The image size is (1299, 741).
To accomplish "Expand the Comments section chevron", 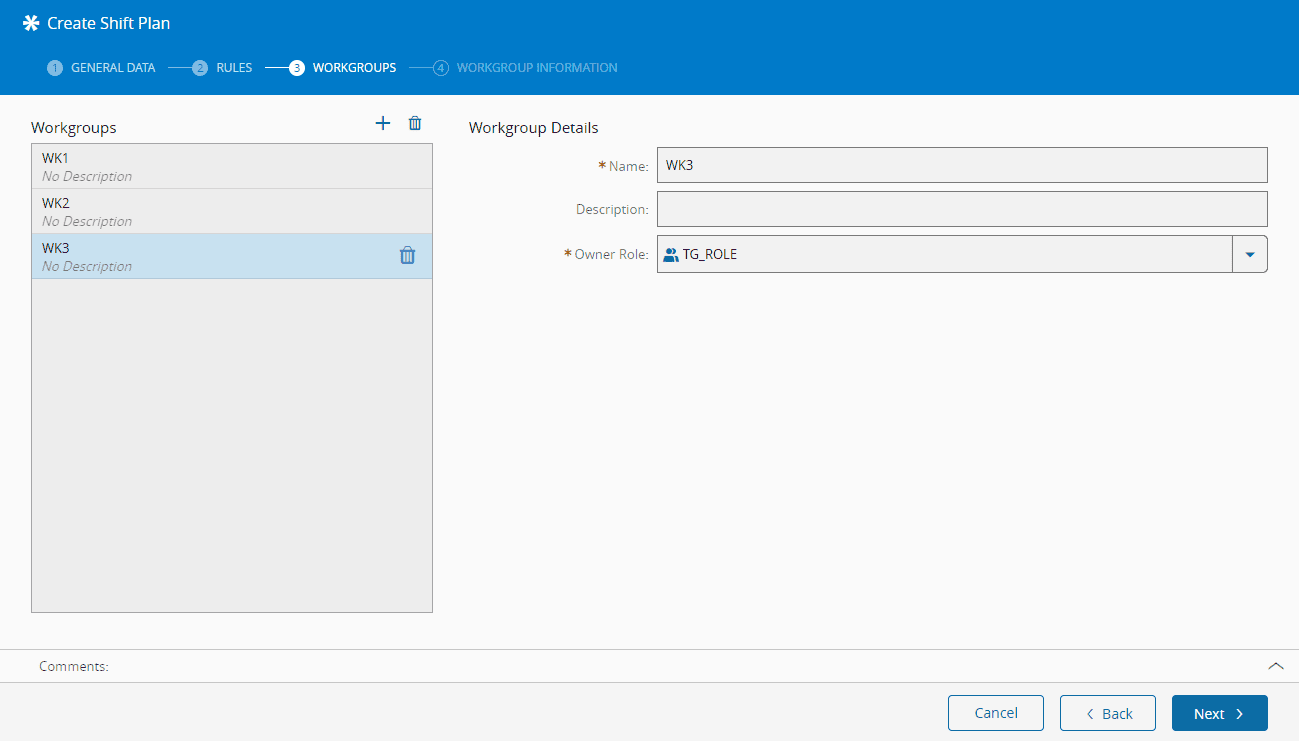I will (x=1275, y=666).
